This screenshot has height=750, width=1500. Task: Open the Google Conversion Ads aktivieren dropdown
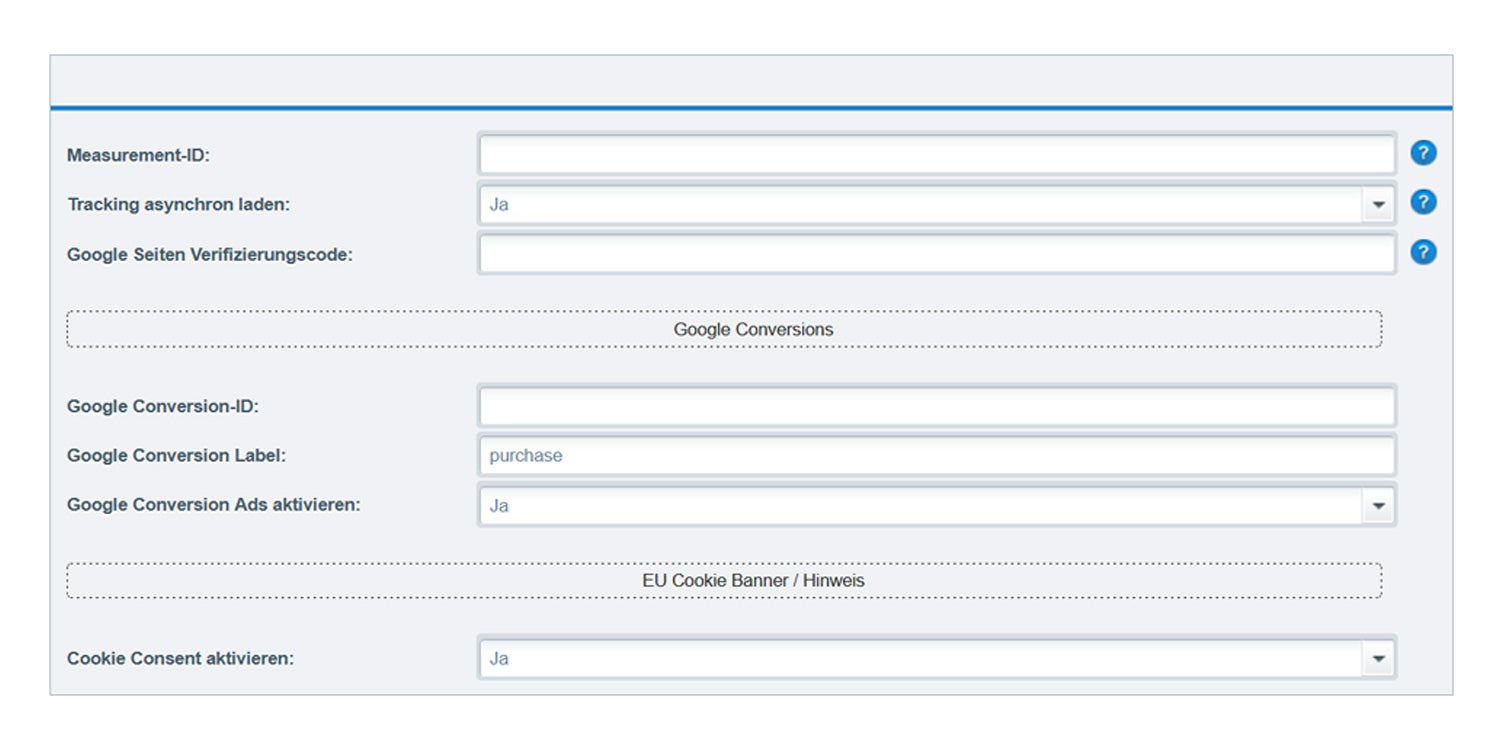point(937,505)
